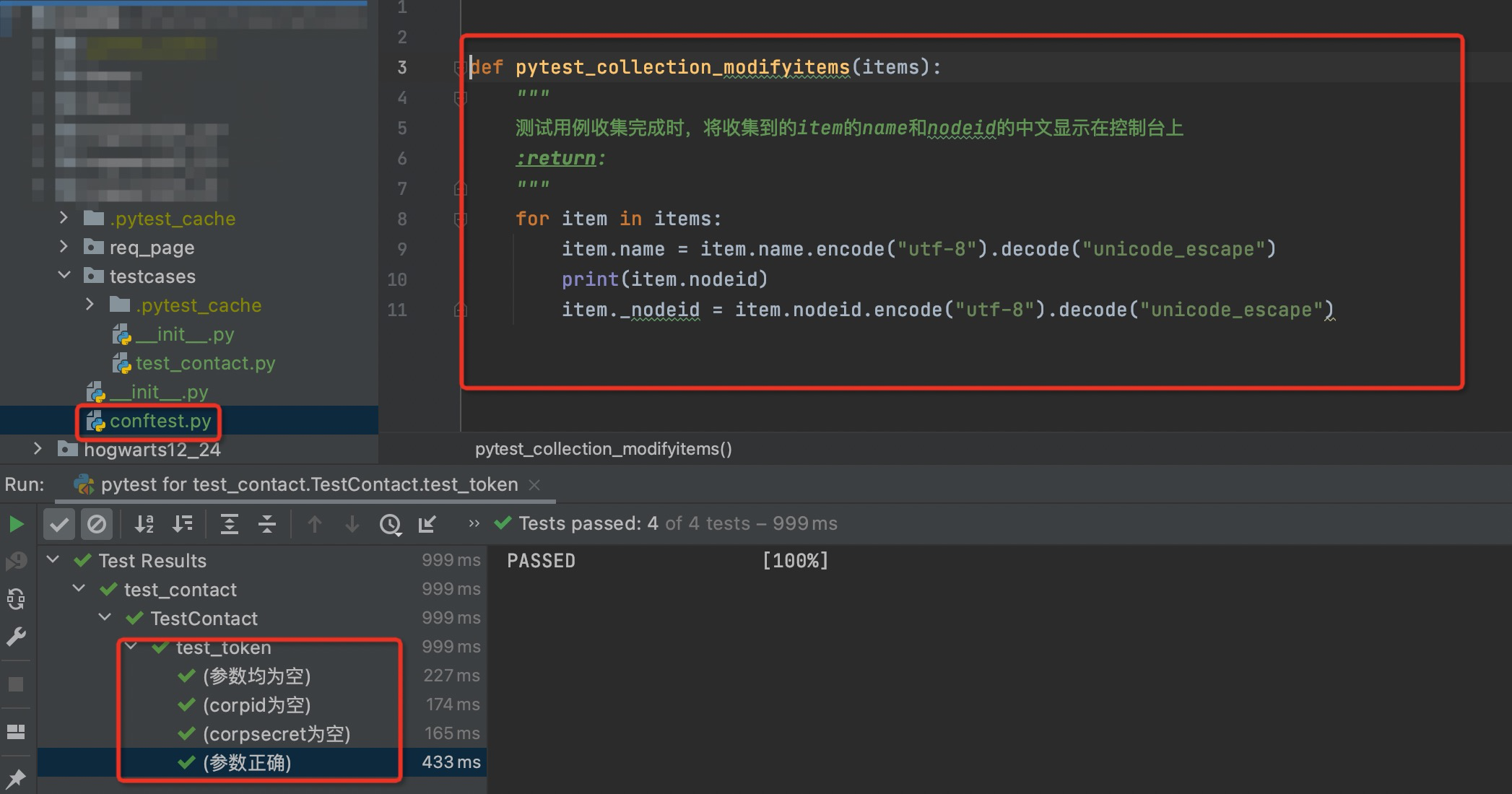Image resolution: width=1512 pixels, height=794 pixels.
Task: Open test history clock icon
Action: pyautogui.click(x=390, y=524)
